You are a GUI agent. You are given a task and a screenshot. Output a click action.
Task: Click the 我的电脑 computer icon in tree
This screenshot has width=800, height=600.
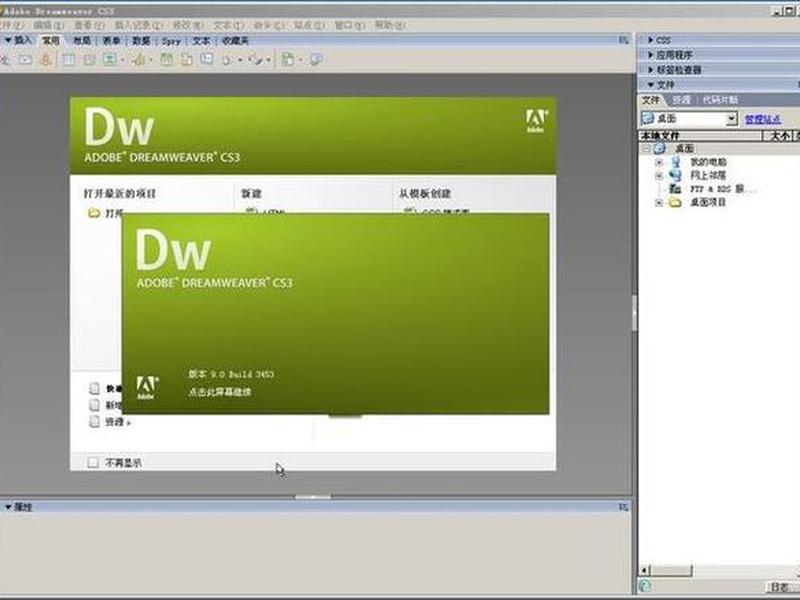point(676,162)
